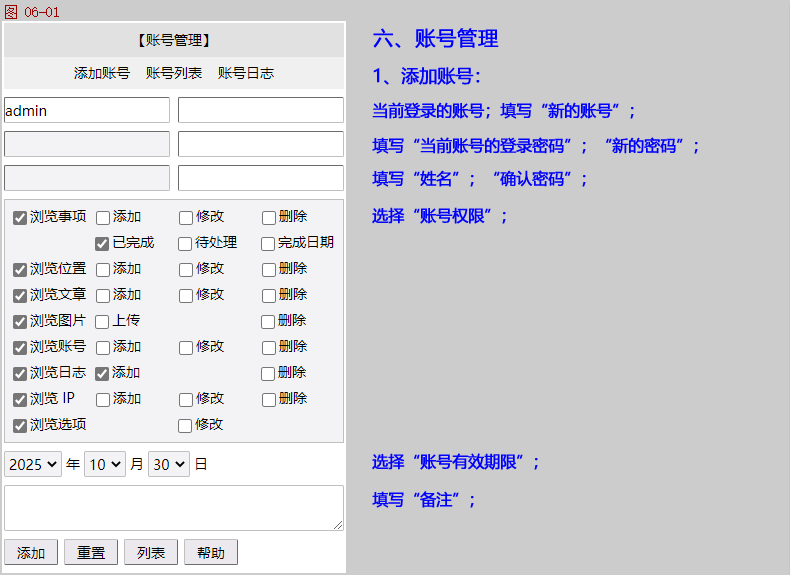Screen dimensions: 790x575
Task: Click the 列表 button
Action: point(151,553)
